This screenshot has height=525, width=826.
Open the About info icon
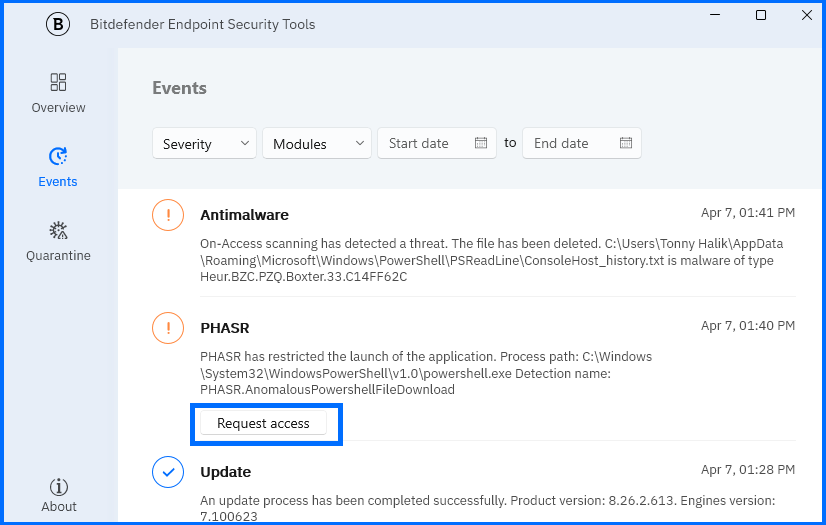[58, 486]
